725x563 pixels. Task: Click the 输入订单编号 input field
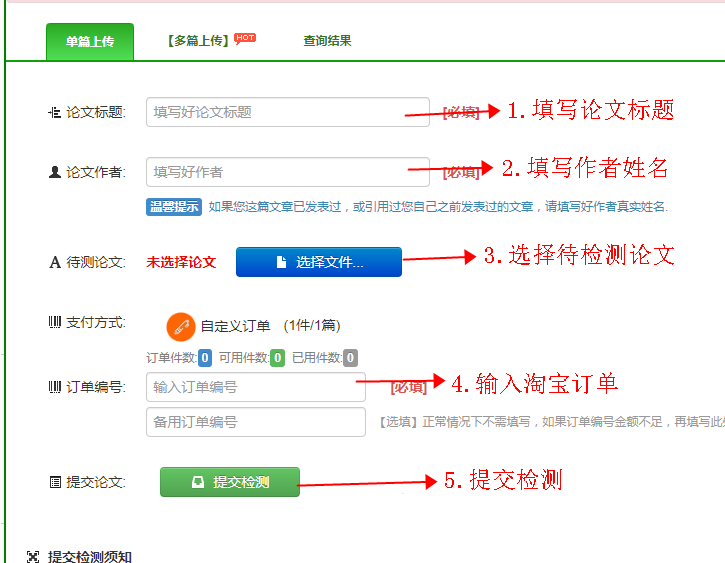(256, 387)
